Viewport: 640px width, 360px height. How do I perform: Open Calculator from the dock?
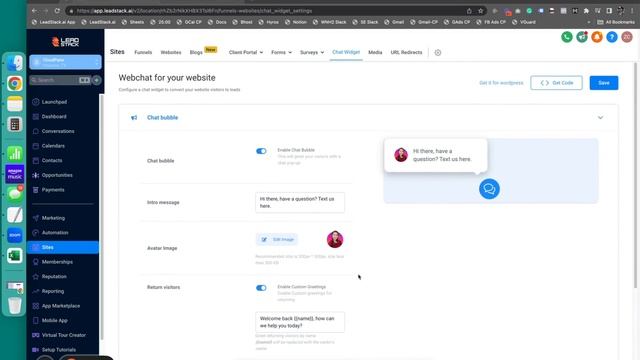[x=15, y=124]
